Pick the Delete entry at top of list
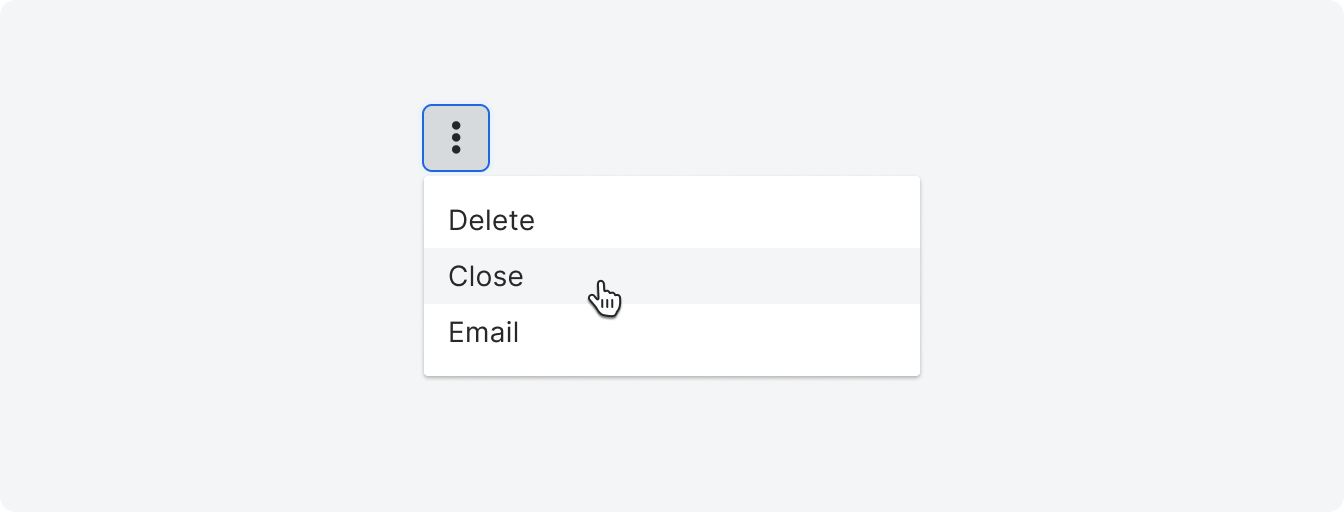 tap(672, 220)
